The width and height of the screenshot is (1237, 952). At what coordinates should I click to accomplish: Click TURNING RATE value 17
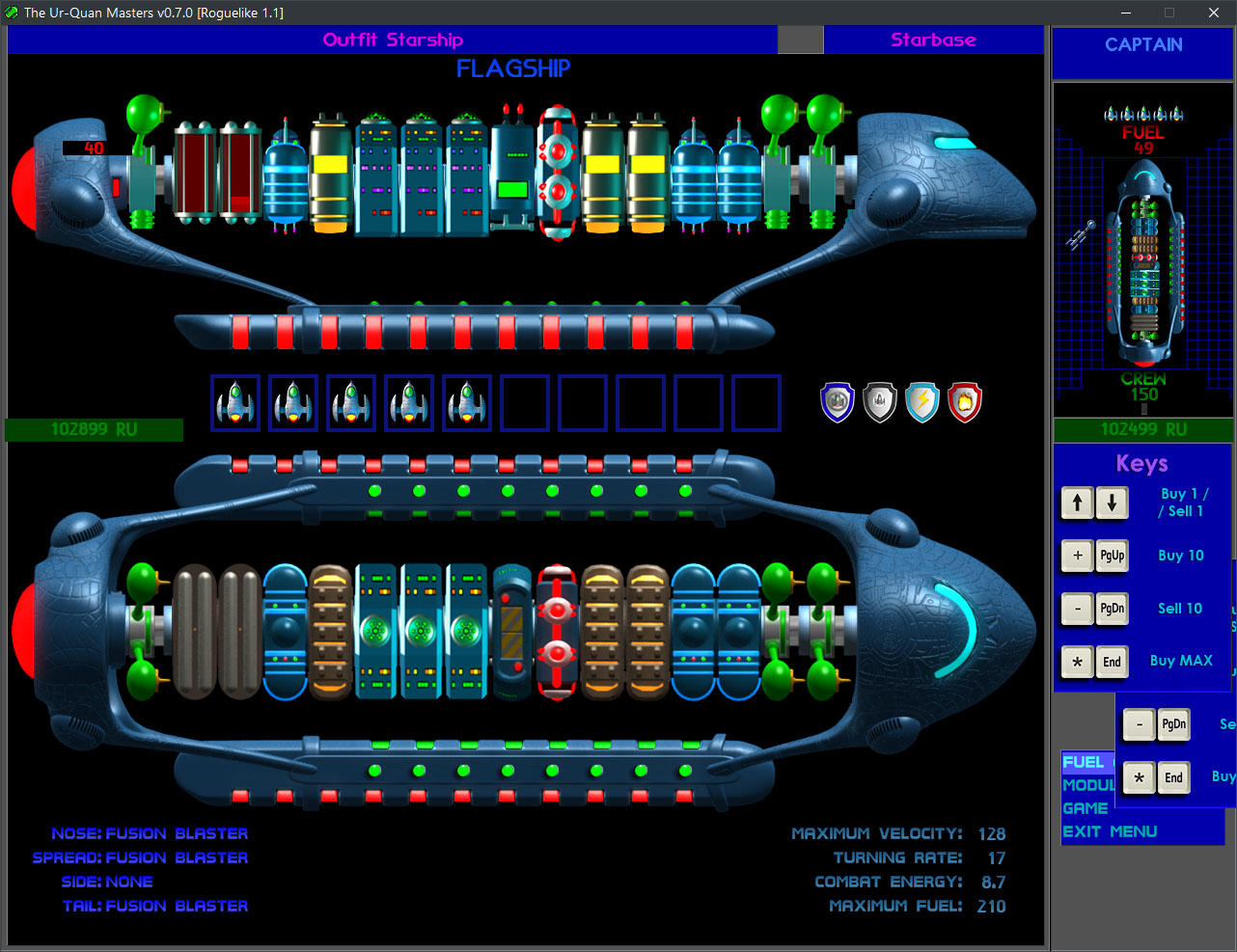997,858
